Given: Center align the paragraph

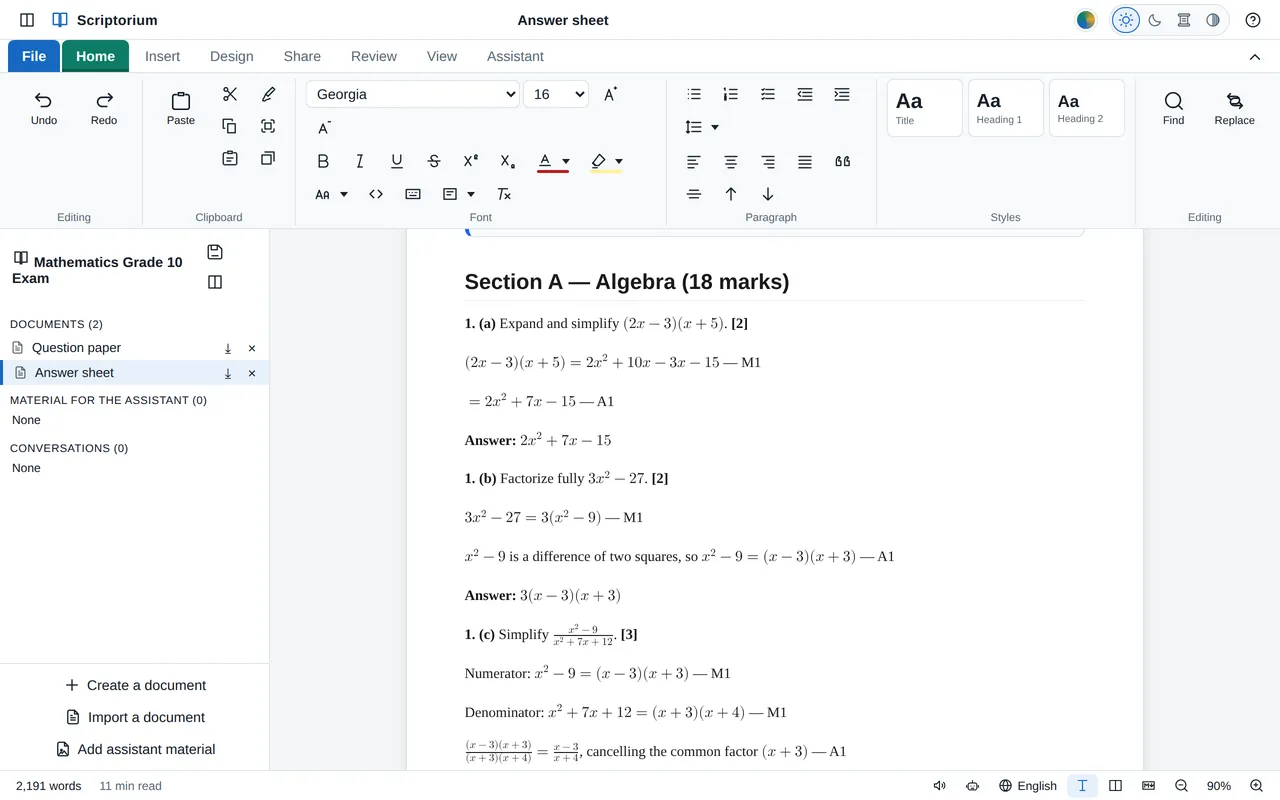Looking at the screenshot, I should click(731, 161).
